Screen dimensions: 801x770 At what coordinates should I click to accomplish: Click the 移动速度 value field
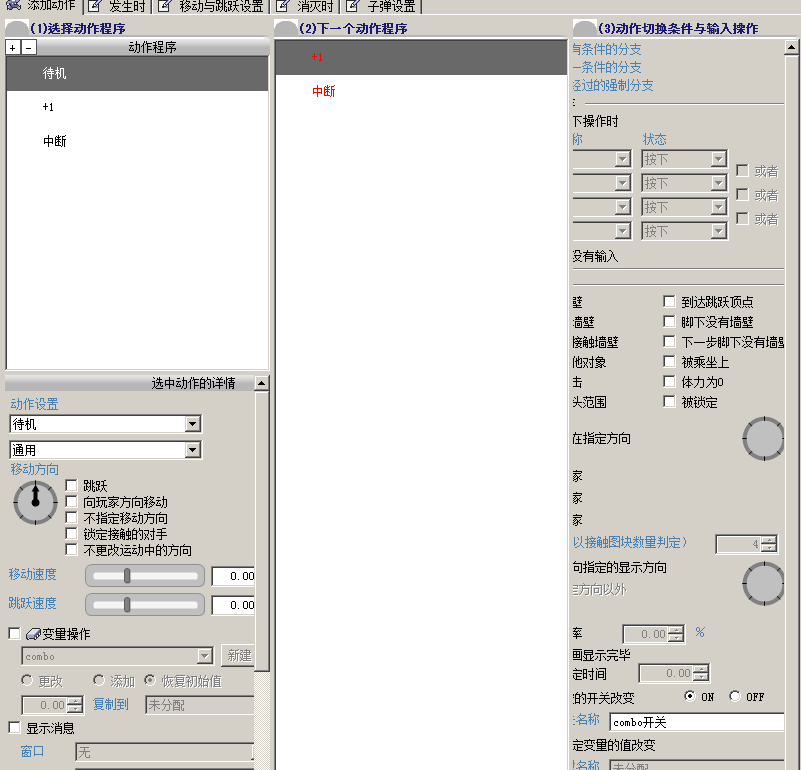point(233,576)
